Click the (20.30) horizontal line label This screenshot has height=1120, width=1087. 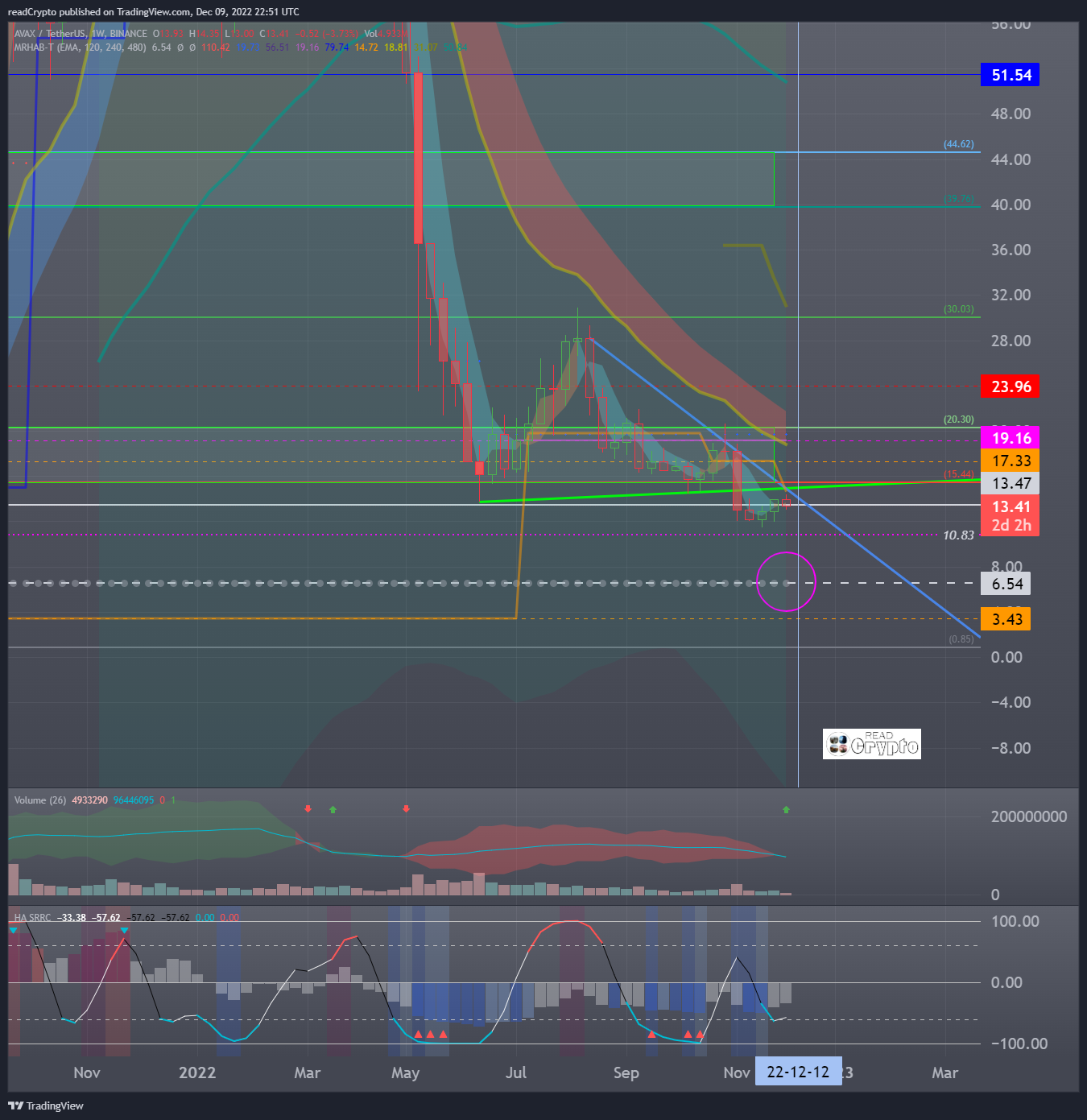[x=959, y=419]
